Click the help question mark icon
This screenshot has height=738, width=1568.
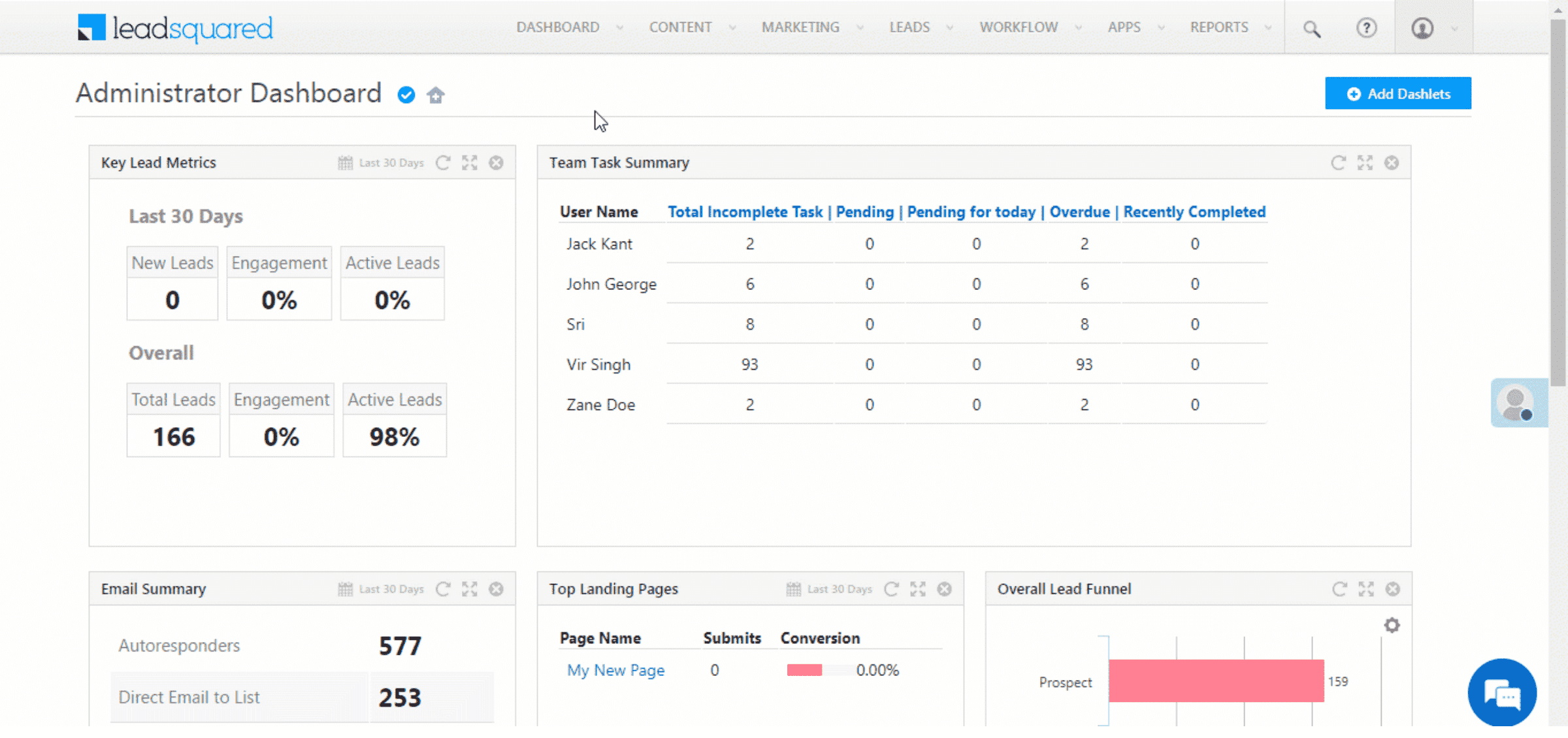coord(1366,27)
